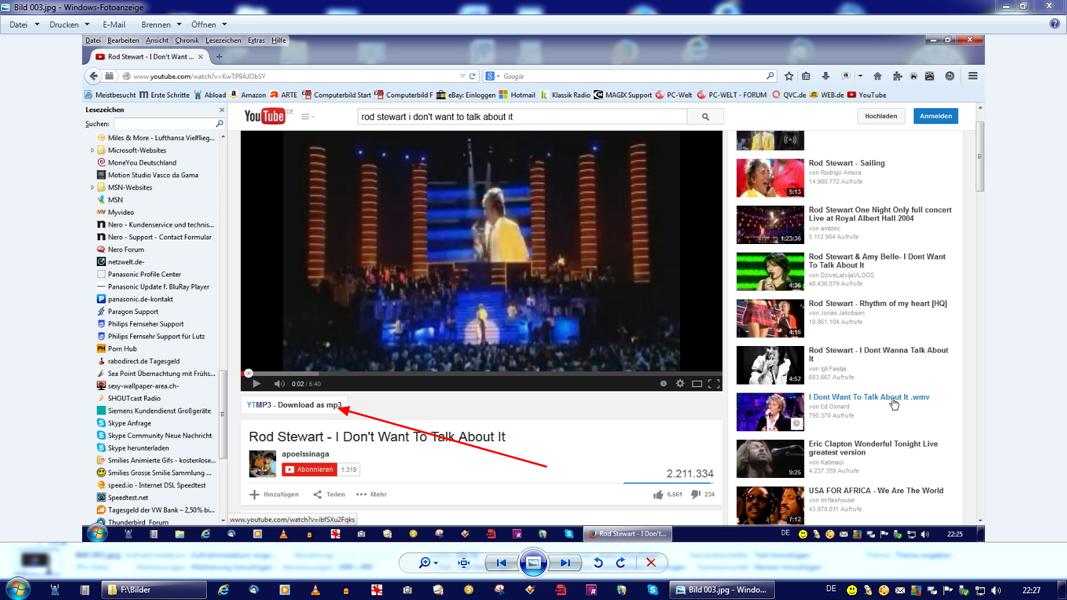Open the Firefox downloads arrow

825,76
